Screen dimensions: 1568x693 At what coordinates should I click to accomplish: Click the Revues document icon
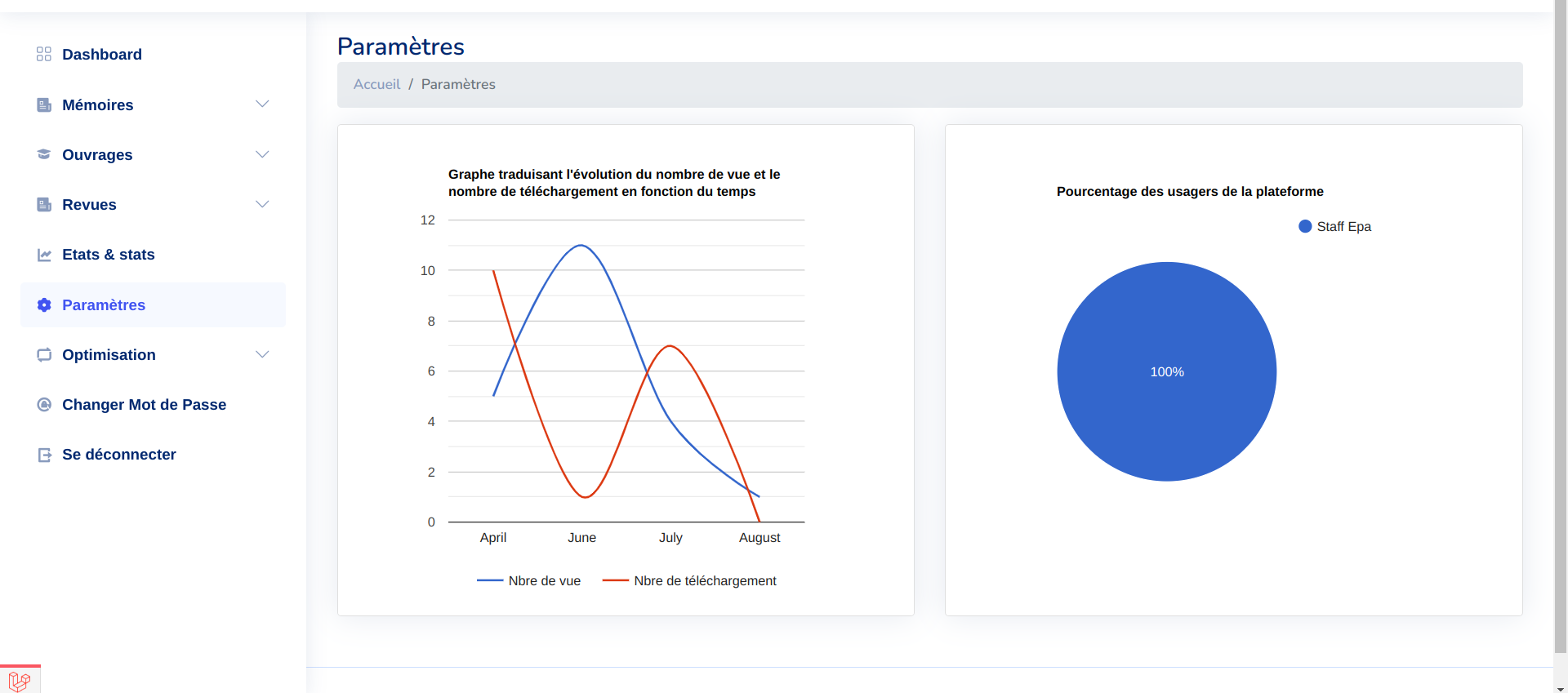pos(44,204)
